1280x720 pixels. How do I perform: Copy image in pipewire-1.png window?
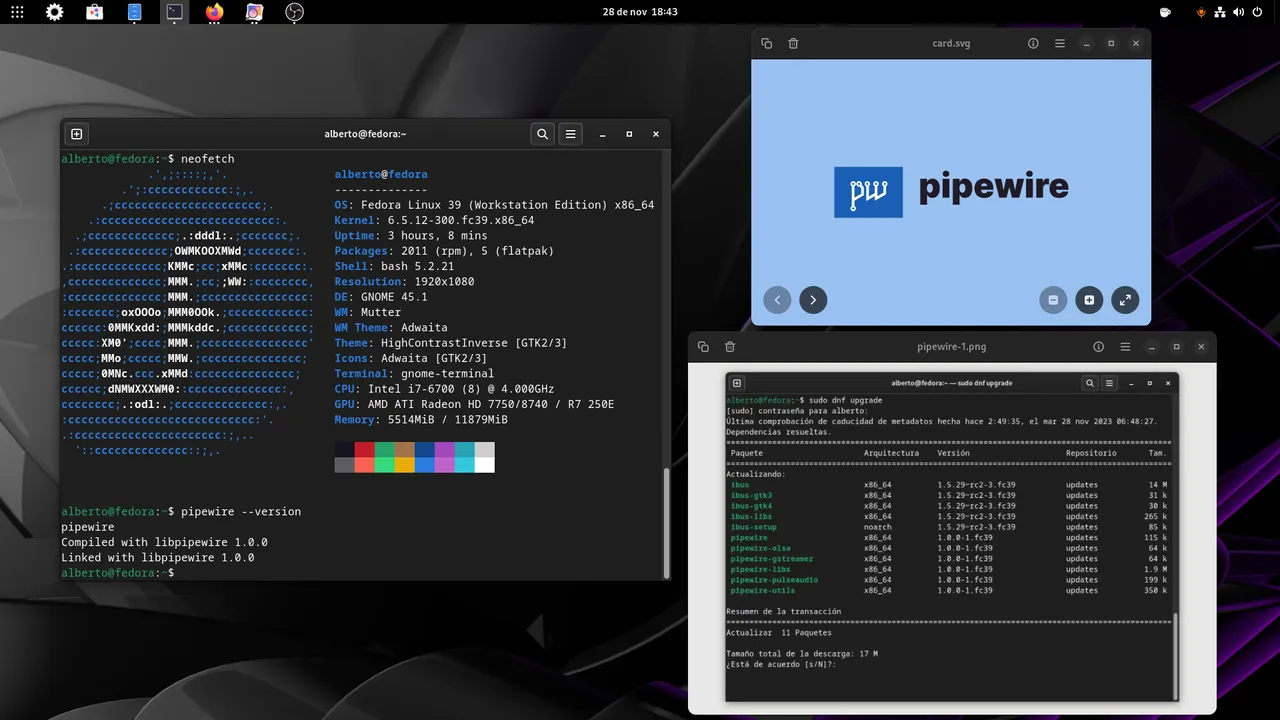point(703,347)
